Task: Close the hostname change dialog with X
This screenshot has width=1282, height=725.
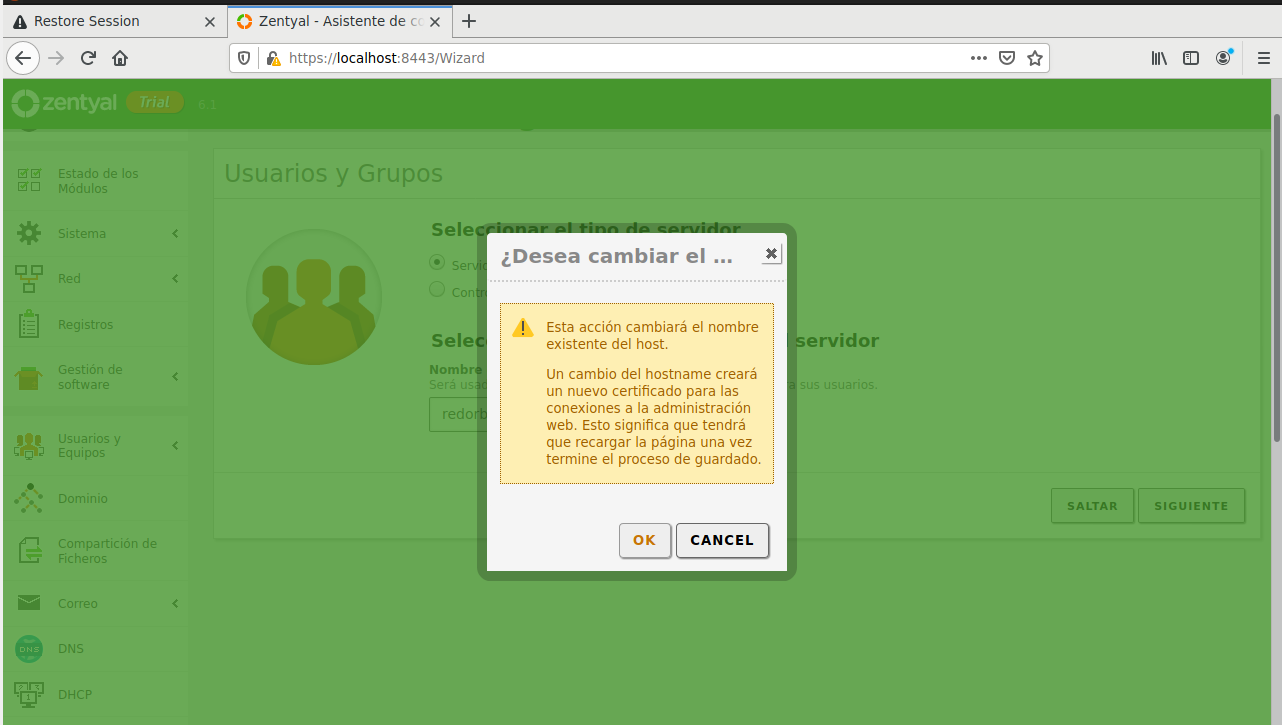Action: click(x=771, y=254)
